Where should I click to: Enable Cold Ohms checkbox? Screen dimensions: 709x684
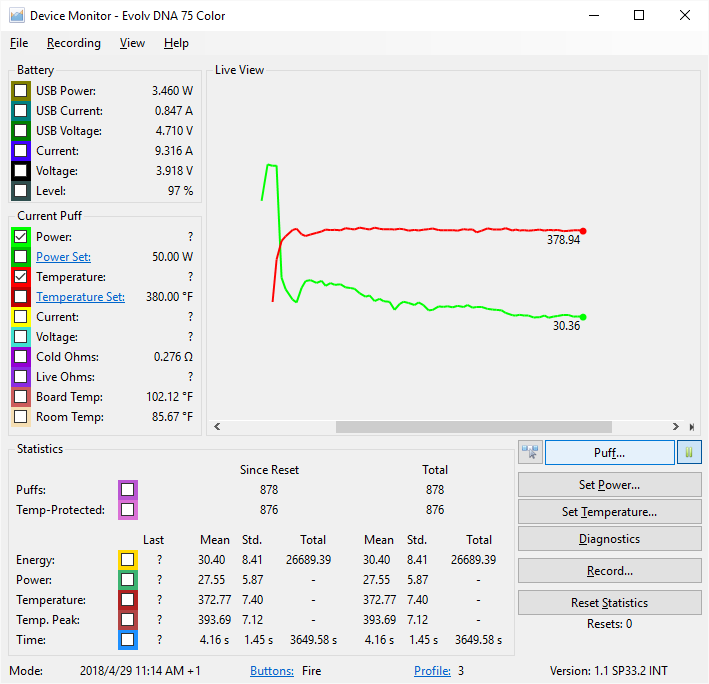coord(20,357)
